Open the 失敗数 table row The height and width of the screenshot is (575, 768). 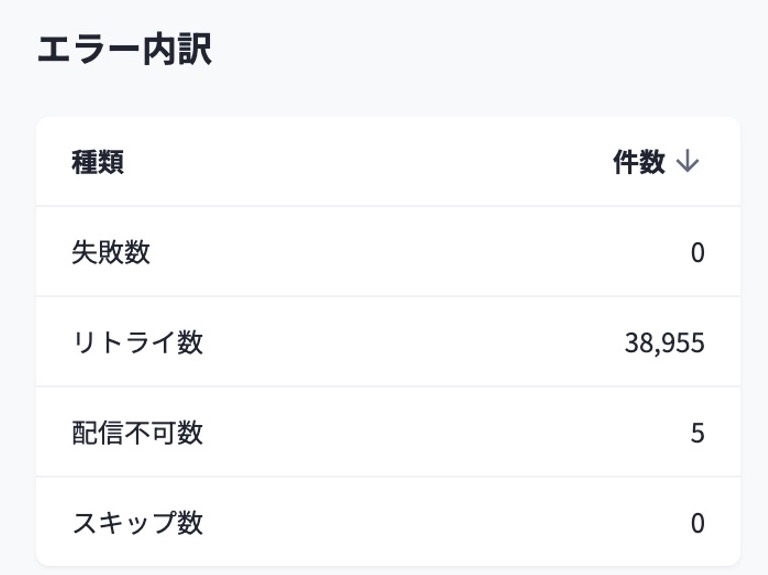click(388, 252)
